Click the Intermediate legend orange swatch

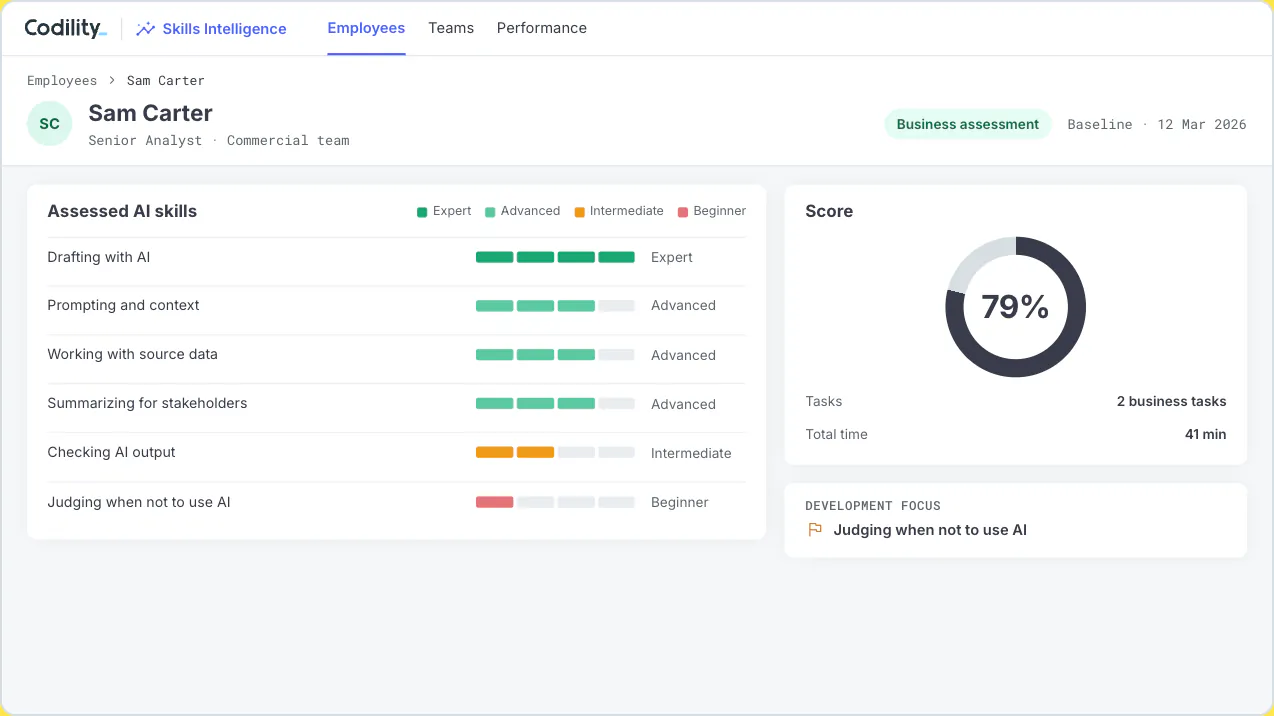coord(579,212)
